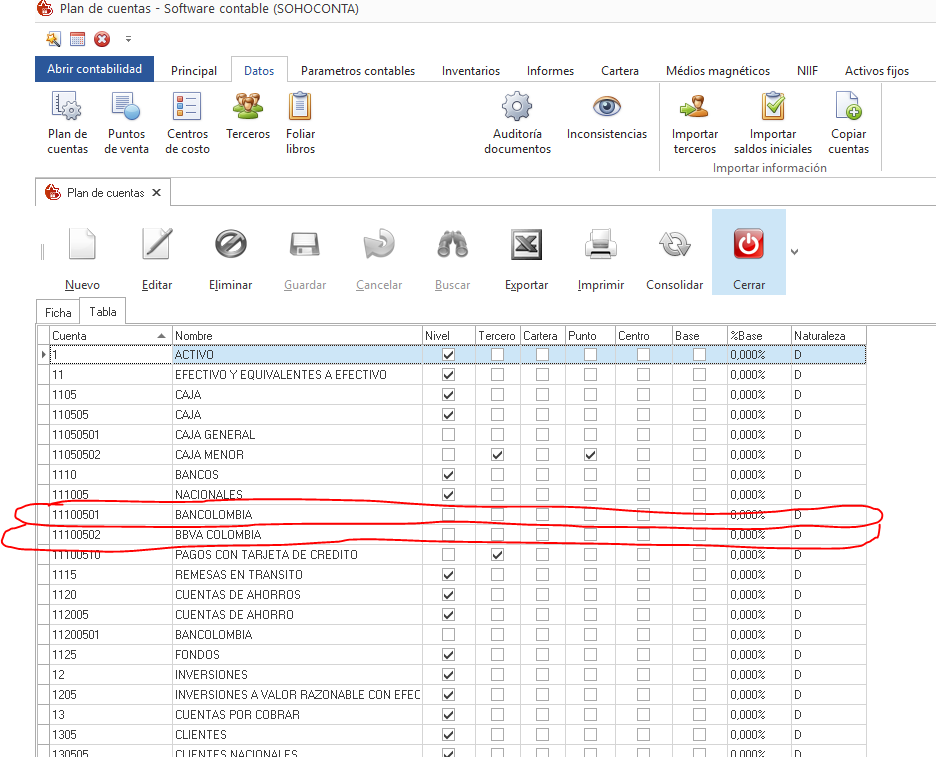Switch to the Informes ribbon tab
The image size is (936, 757).
click(x=550, y=71)
